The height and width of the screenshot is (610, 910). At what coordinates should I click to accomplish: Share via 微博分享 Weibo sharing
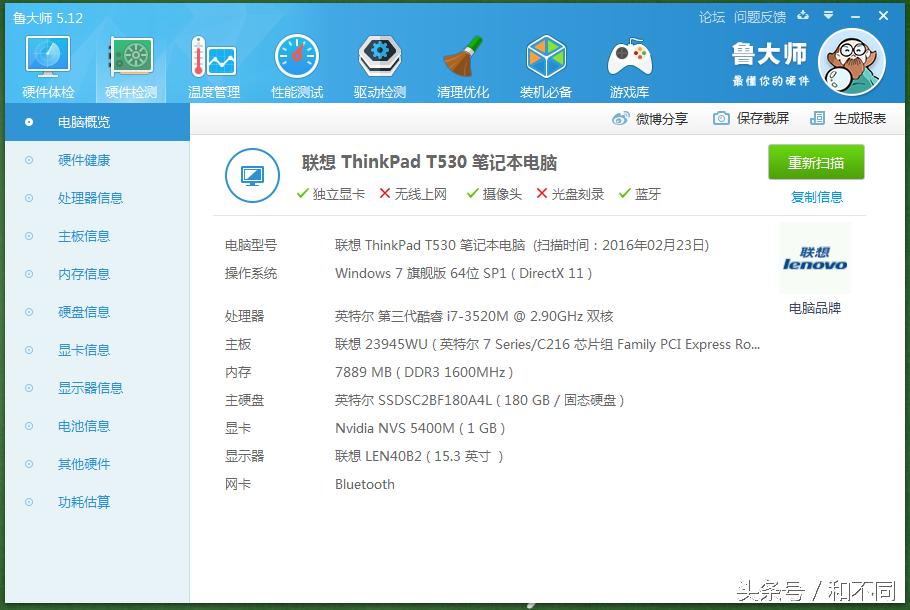tap(661, 118)
